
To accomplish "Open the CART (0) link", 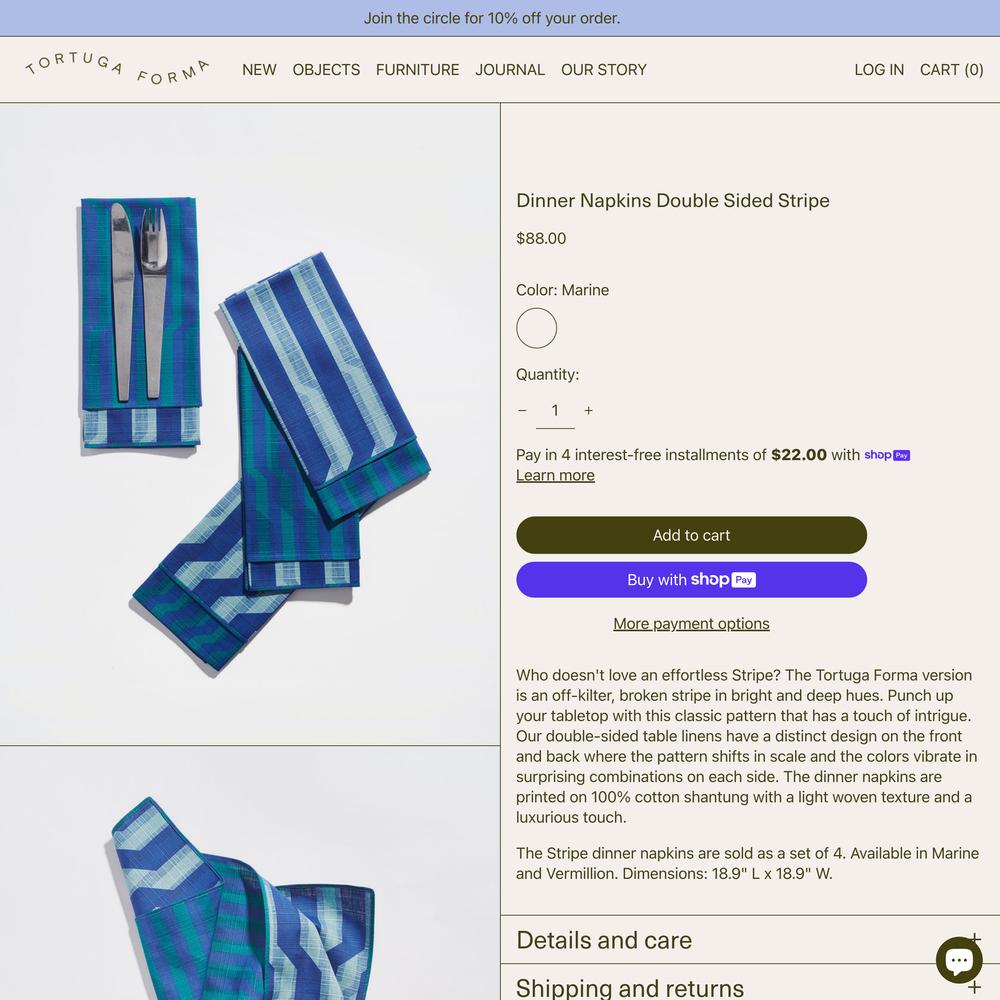I will coord(951,70).
